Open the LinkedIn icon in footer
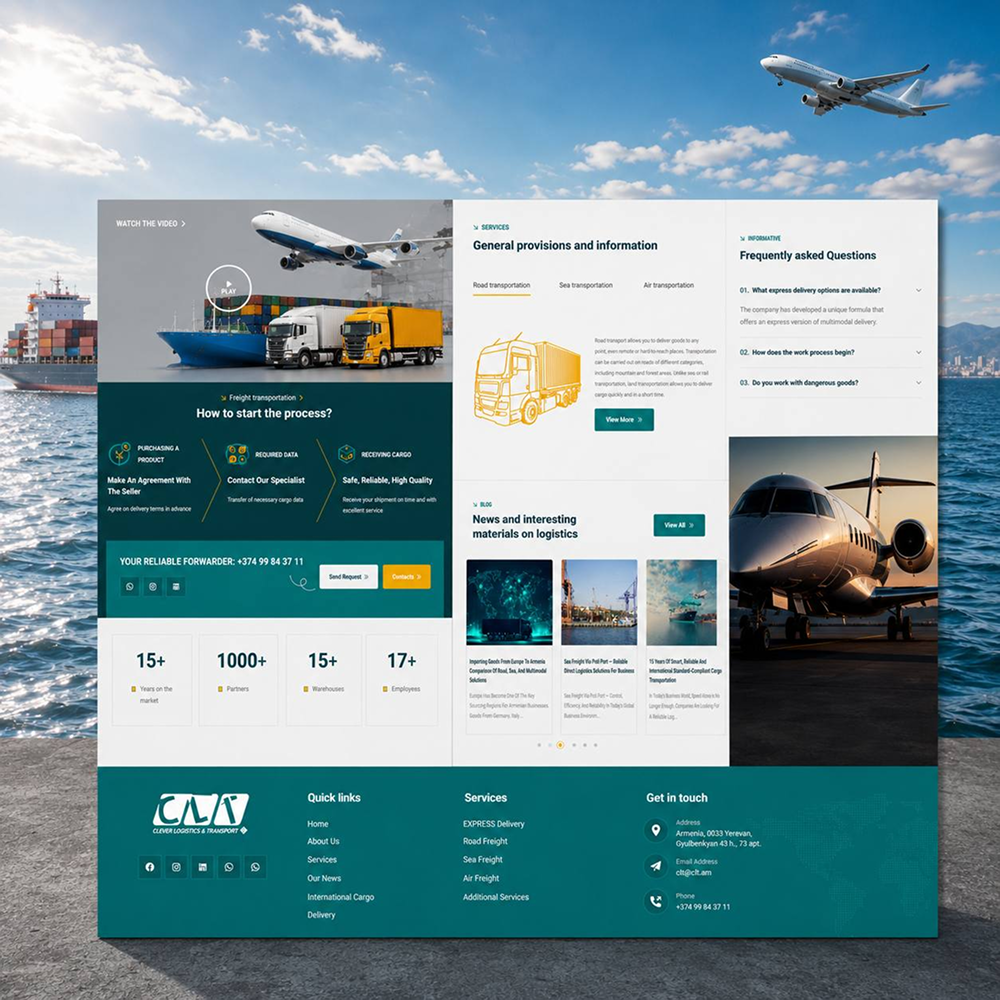 (202, 867)
